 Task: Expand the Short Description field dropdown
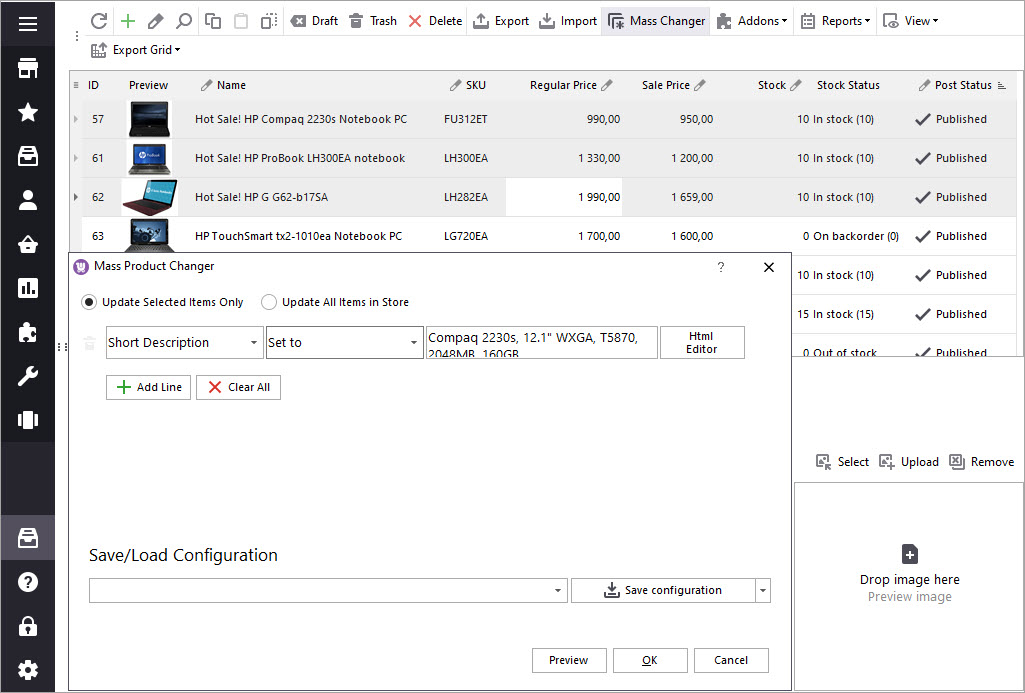point(254,343)
